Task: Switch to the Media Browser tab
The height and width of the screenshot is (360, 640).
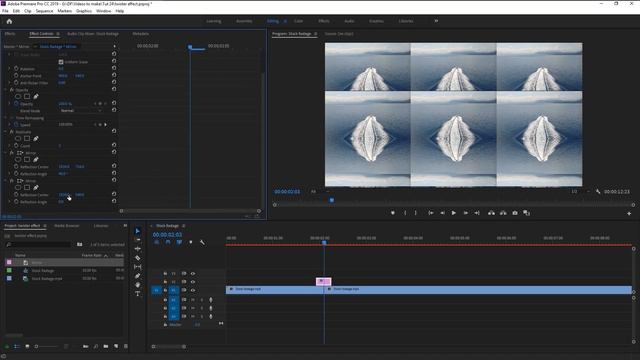Action: pos(67,226)
